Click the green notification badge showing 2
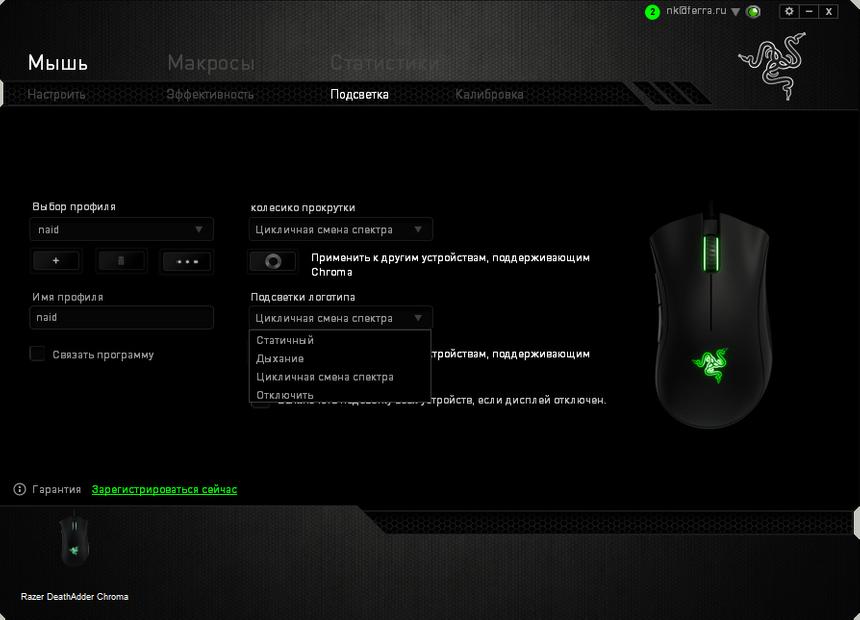Screen dimensions: 860x620 click(652, 12)
